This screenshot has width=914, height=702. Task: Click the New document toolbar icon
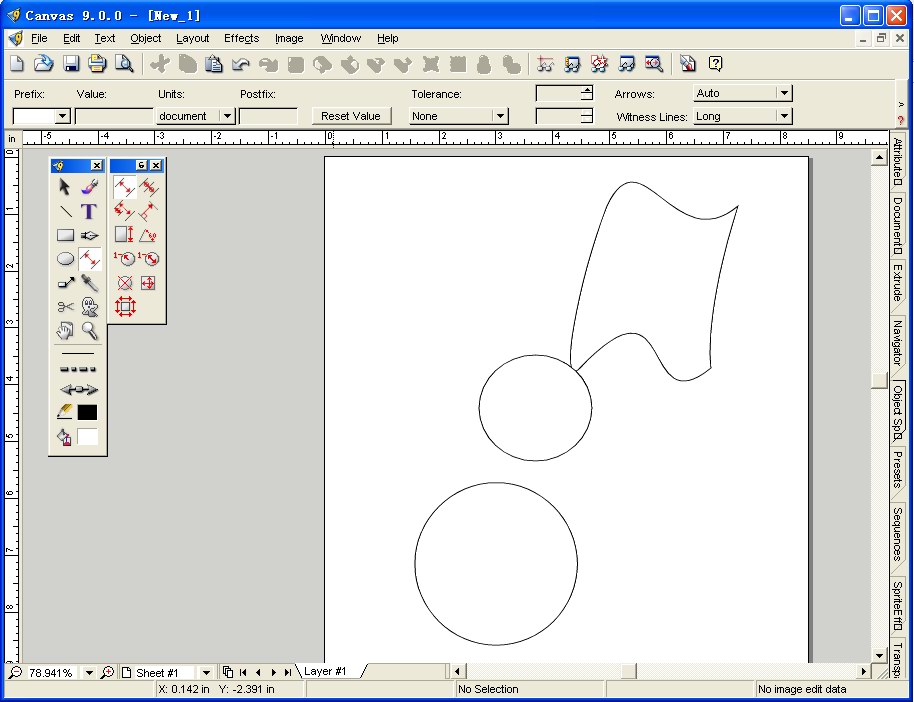coord(17,64)
